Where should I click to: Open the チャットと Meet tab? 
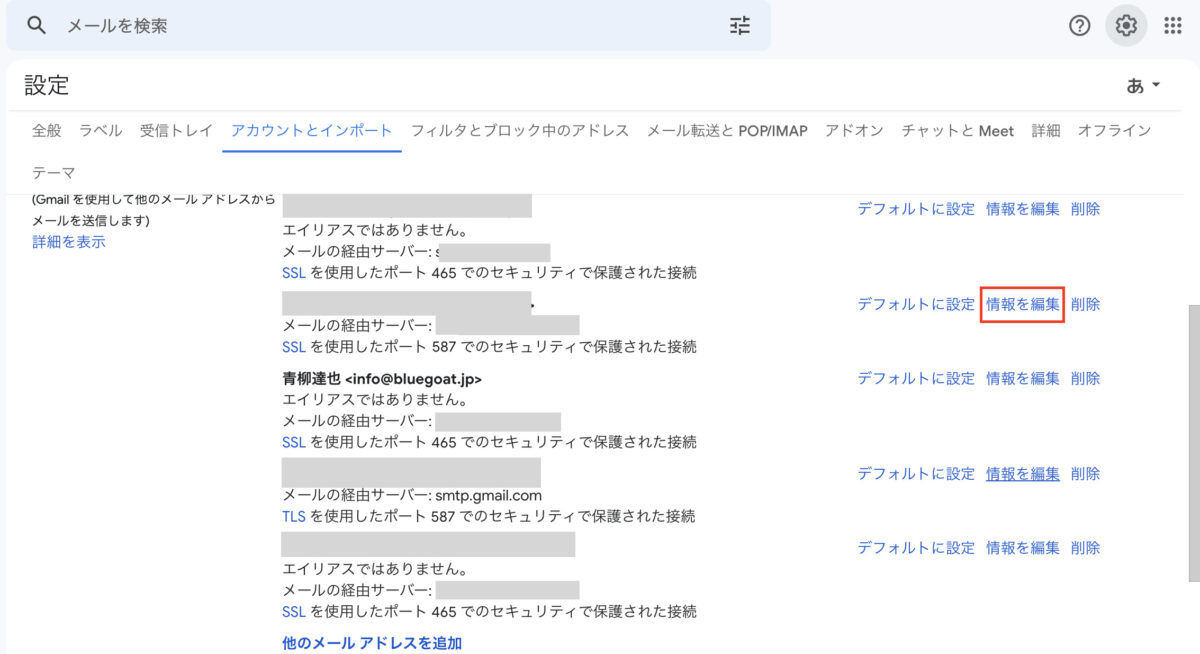coord(958,131)
